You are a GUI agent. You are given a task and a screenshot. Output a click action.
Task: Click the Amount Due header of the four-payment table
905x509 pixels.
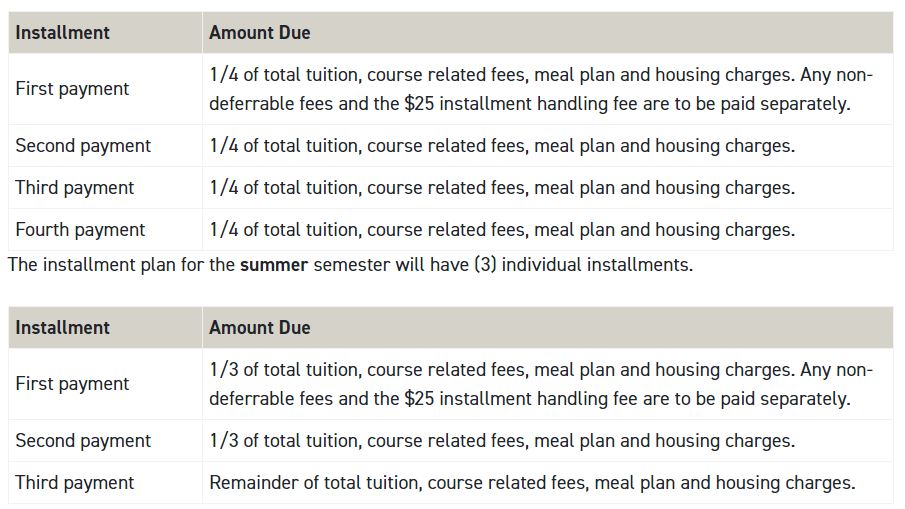tap(260, 33)
